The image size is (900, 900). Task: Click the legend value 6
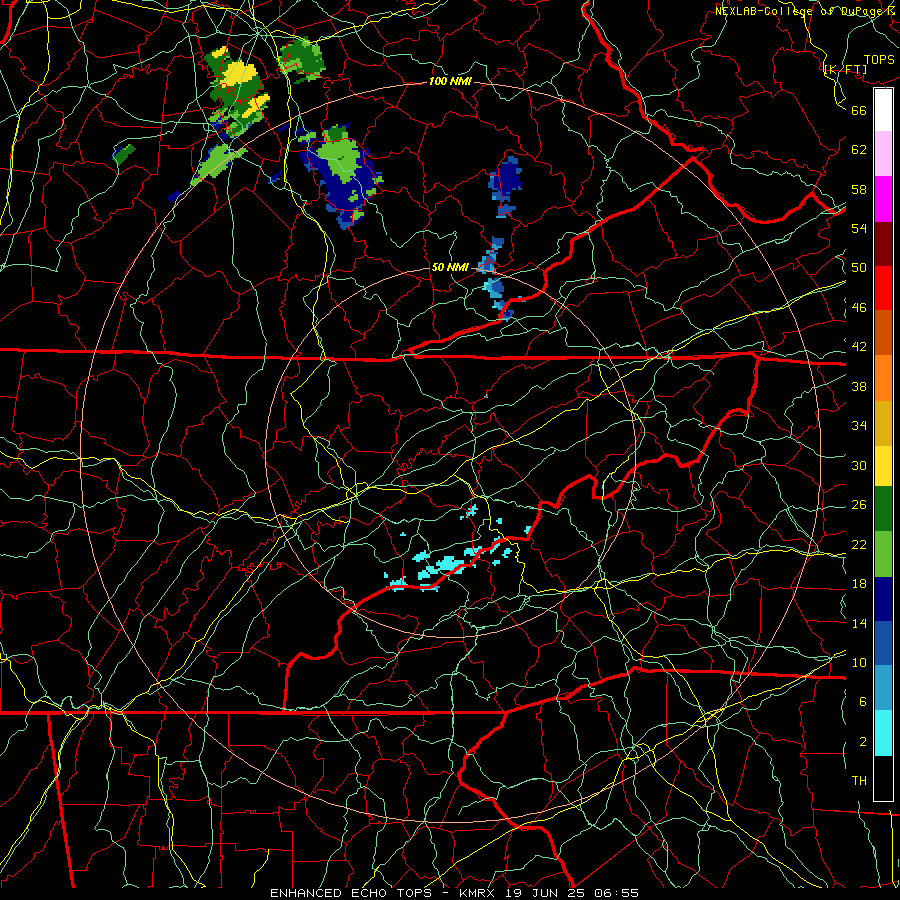click(863, 702)
